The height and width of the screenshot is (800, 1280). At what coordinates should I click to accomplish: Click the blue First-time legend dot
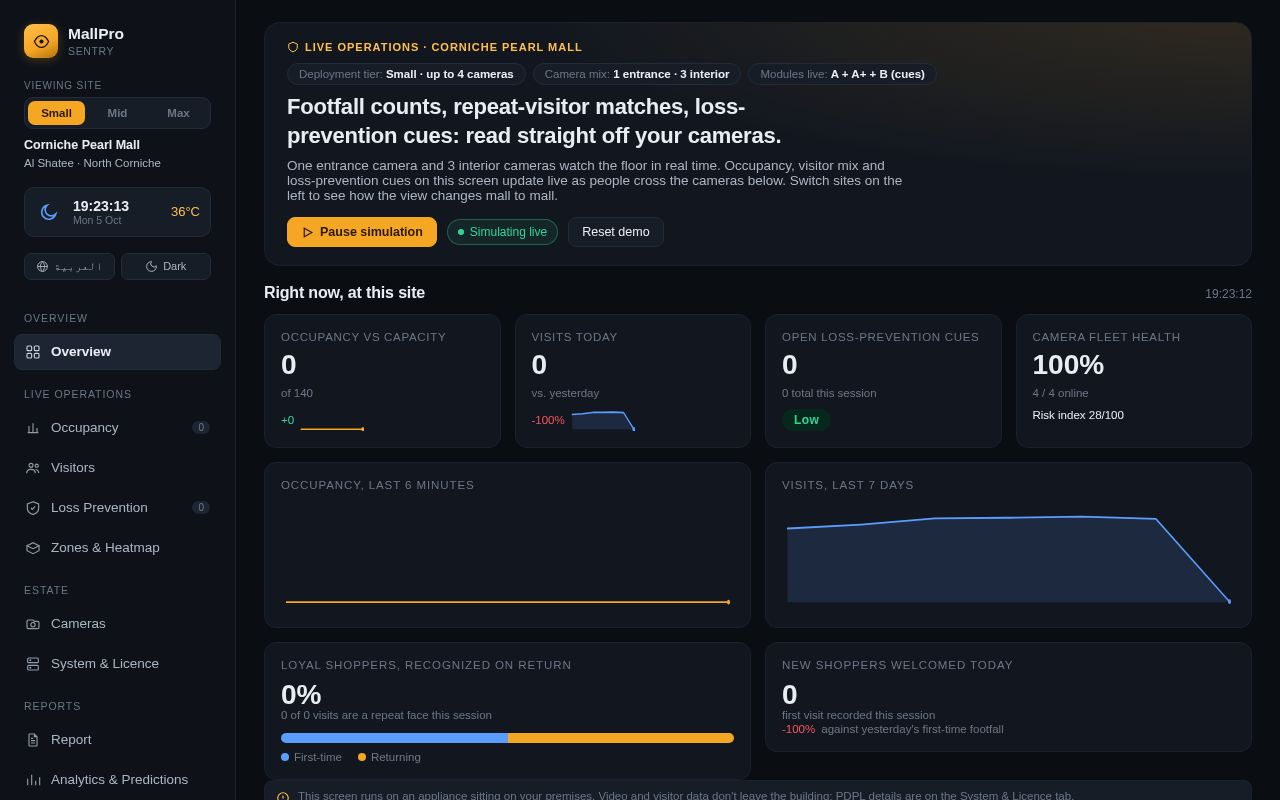(x=285, y=757)
